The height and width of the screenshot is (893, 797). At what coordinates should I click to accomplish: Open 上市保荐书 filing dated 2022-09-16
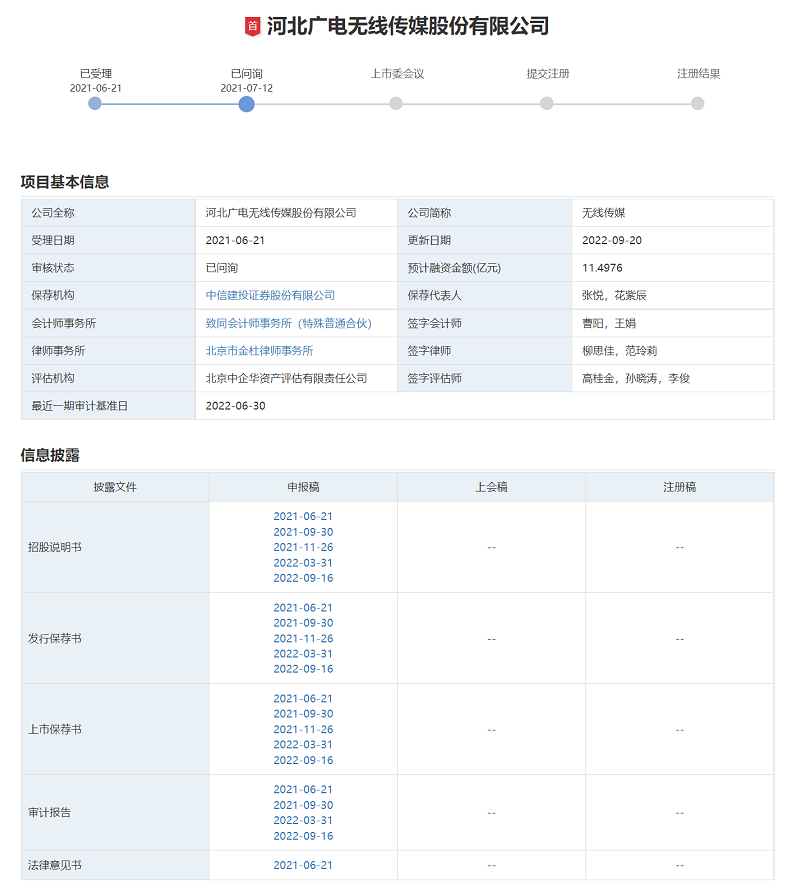tap(303, 760)
